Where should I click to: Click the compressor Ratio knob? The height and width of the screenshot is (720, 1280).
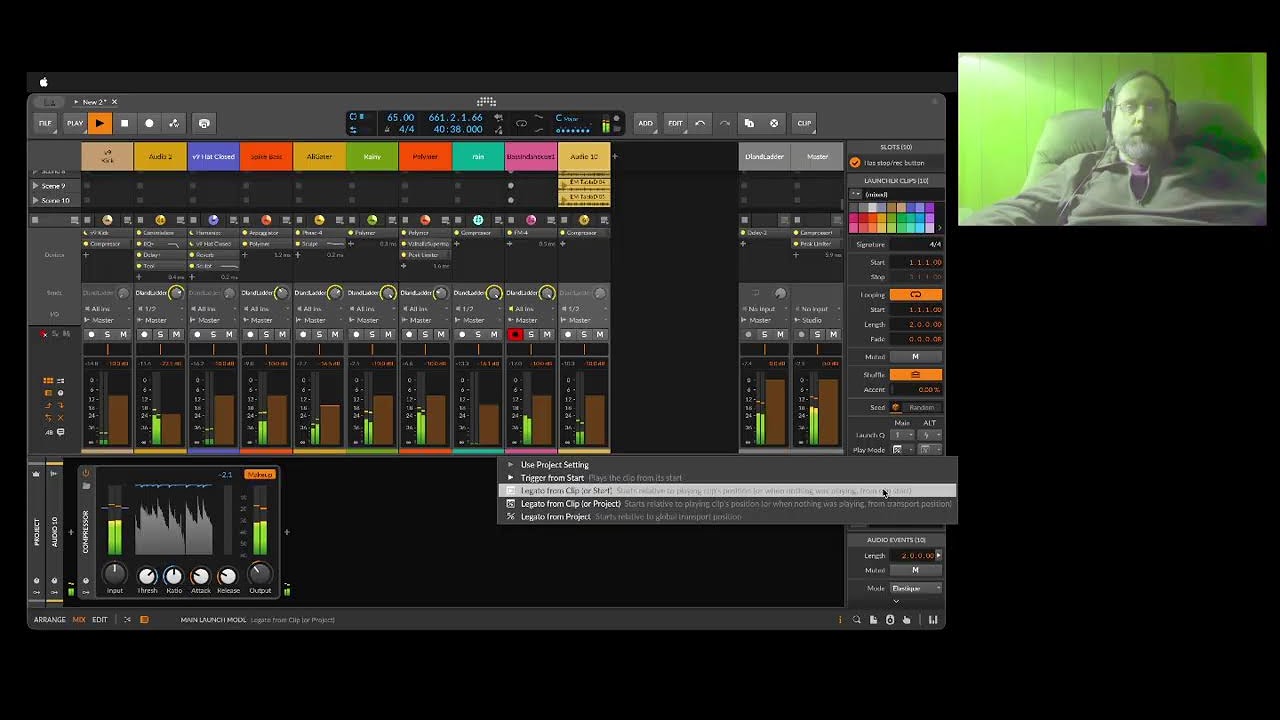point(174,575)
